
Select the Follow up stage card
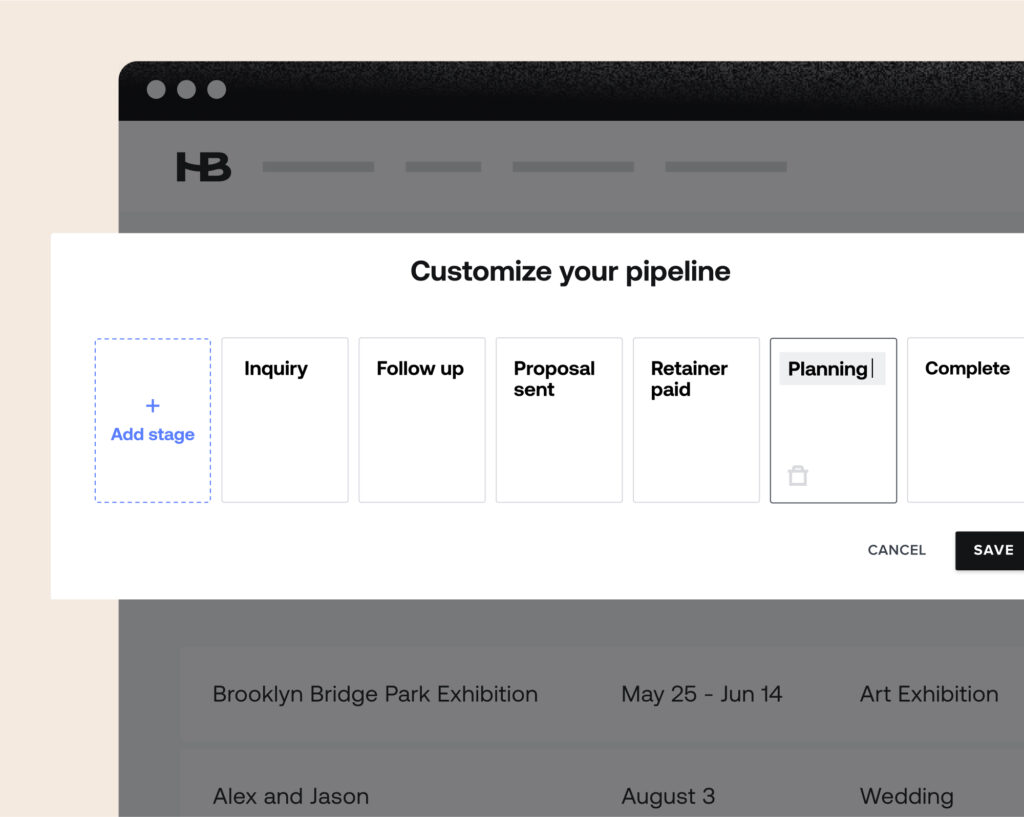coord(422,420)
